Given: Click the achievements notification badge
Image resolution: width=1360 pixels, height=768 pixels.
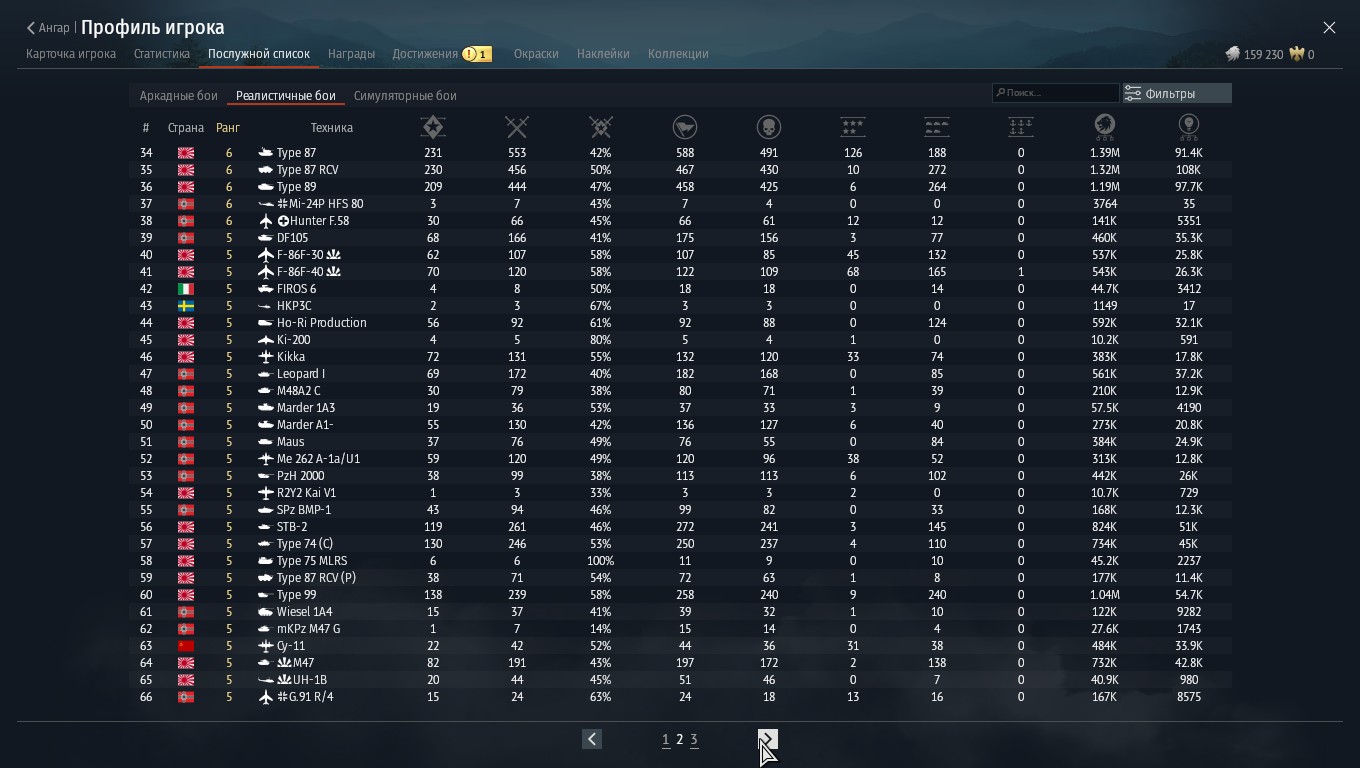Looking at the screenshot, I should coord(476,54).
